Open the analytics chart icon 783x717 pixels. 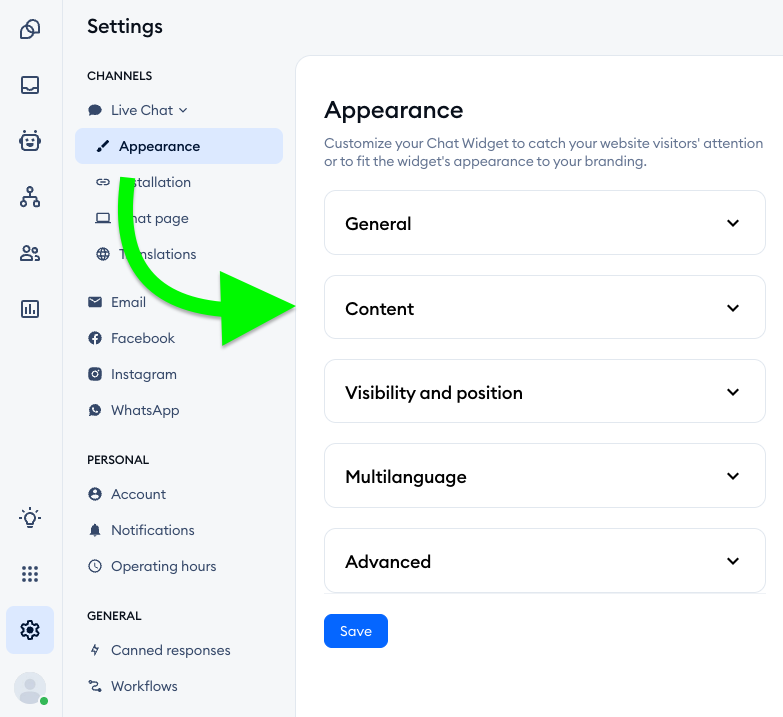coord(30,309)
